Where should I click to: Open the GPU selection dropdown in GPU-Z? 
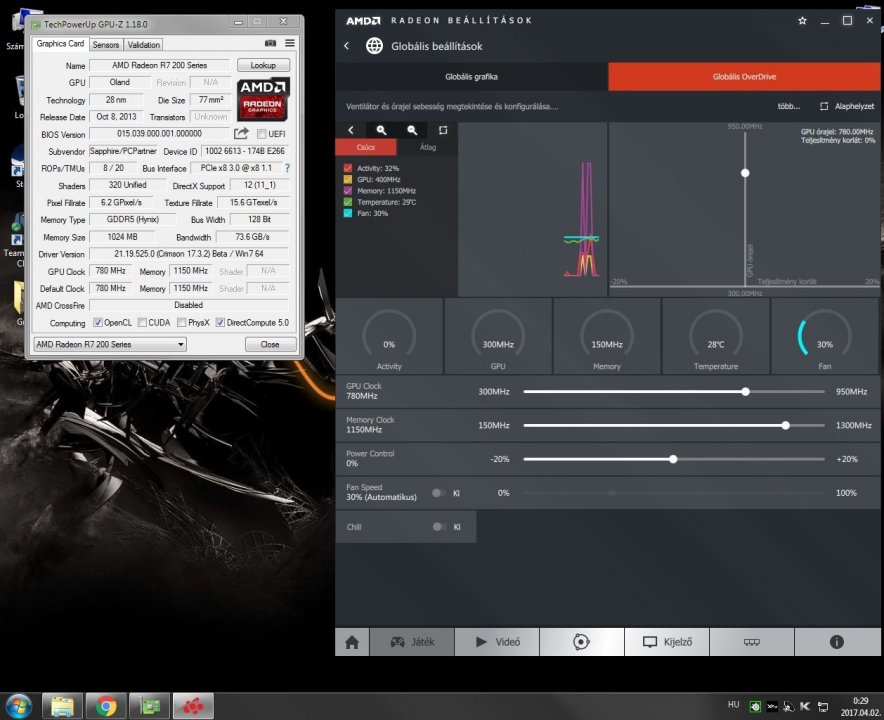[109, 344]
